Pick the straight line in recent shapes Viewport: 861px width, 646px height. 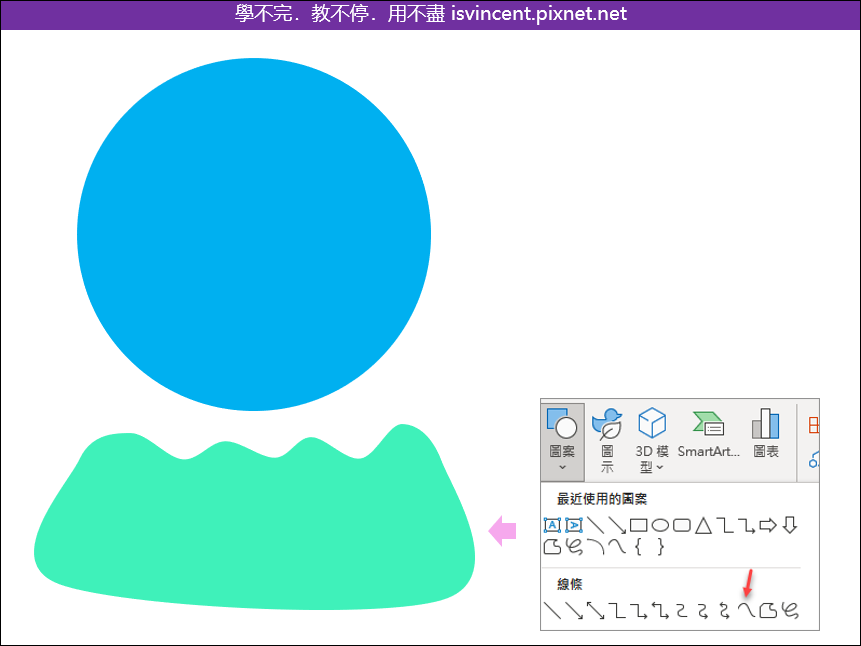595,525
